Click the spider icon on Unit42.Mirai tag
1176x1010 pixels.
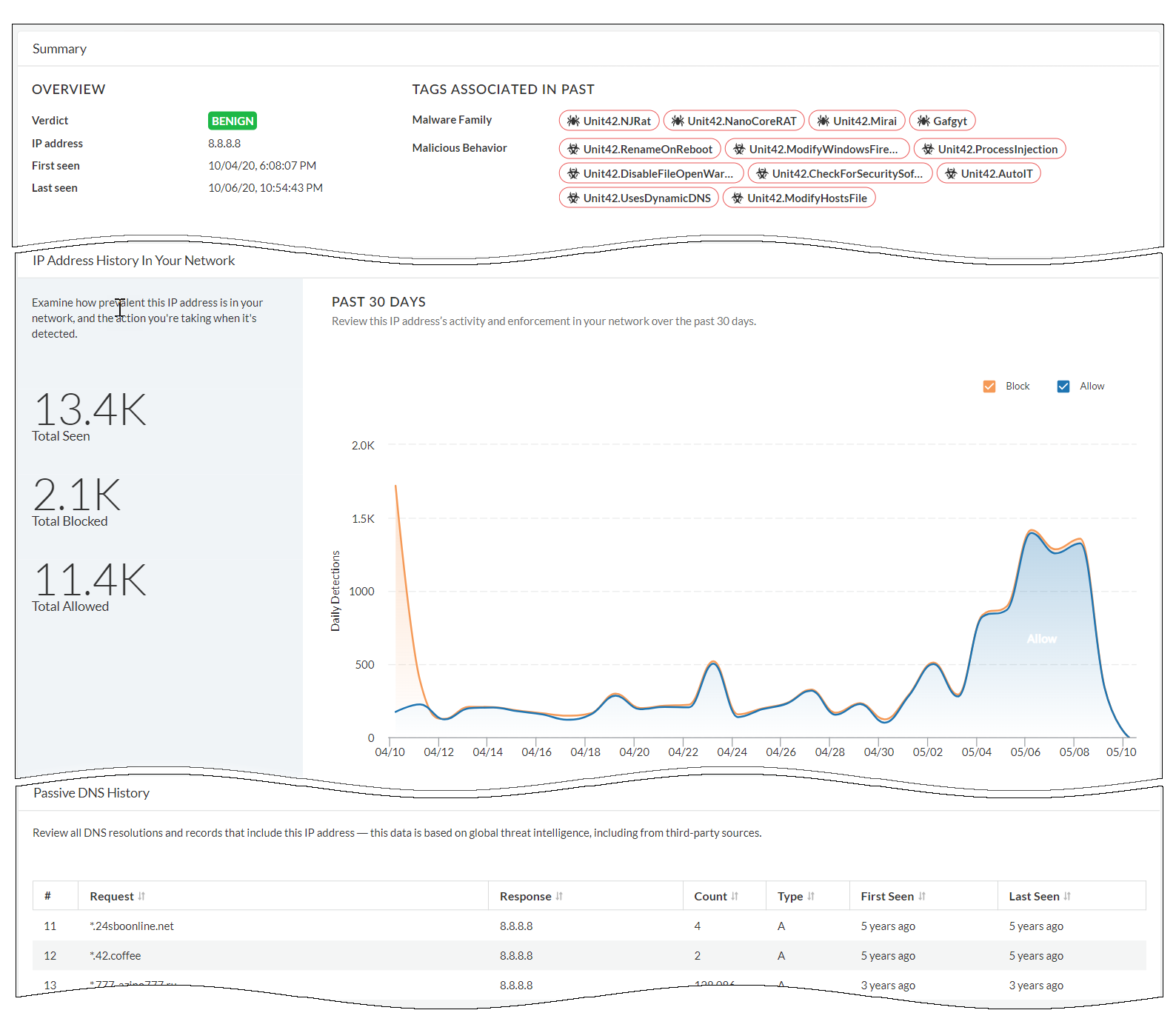[x=823, y=121]
